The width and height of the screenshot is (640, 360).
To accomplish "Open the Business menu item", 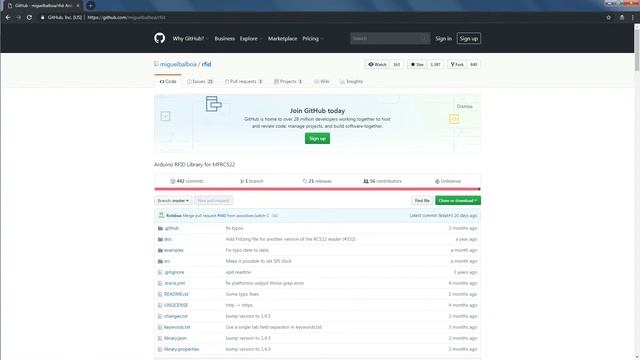I will [x=224, y=38].
